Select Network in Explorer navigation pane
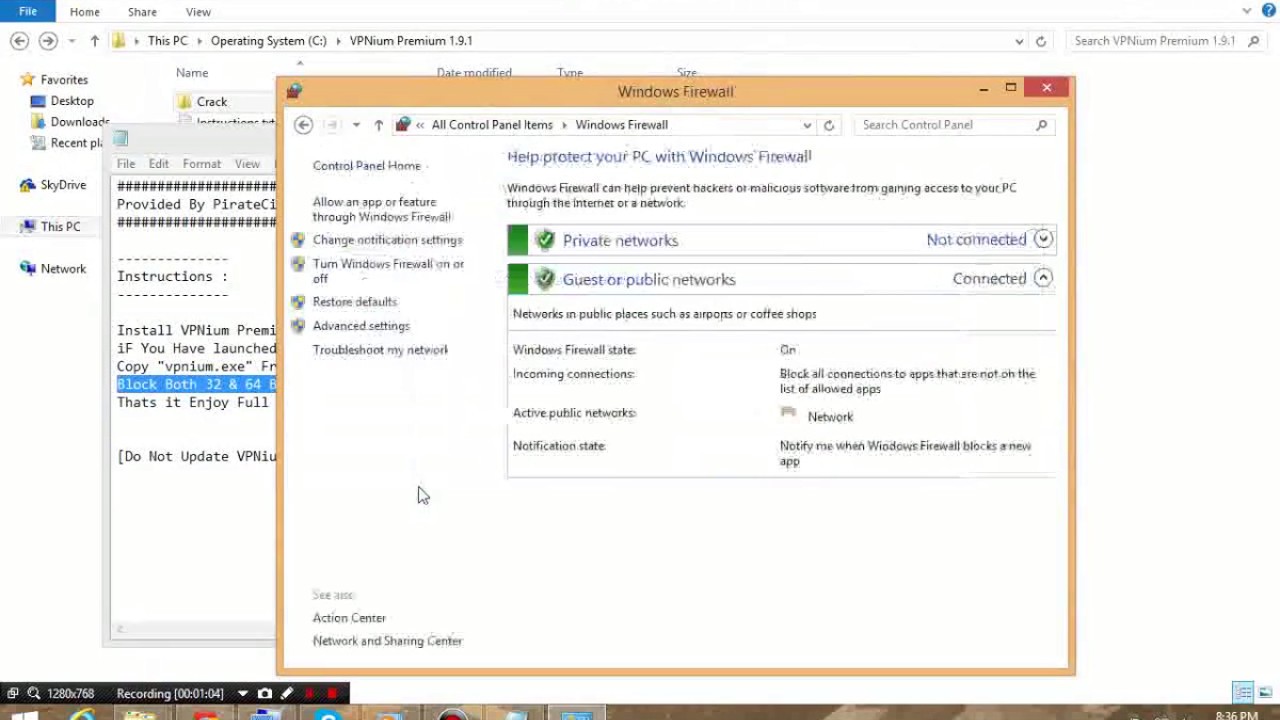Image resolution: width=1280 pixels, height=720 pixels. [63, 269]
